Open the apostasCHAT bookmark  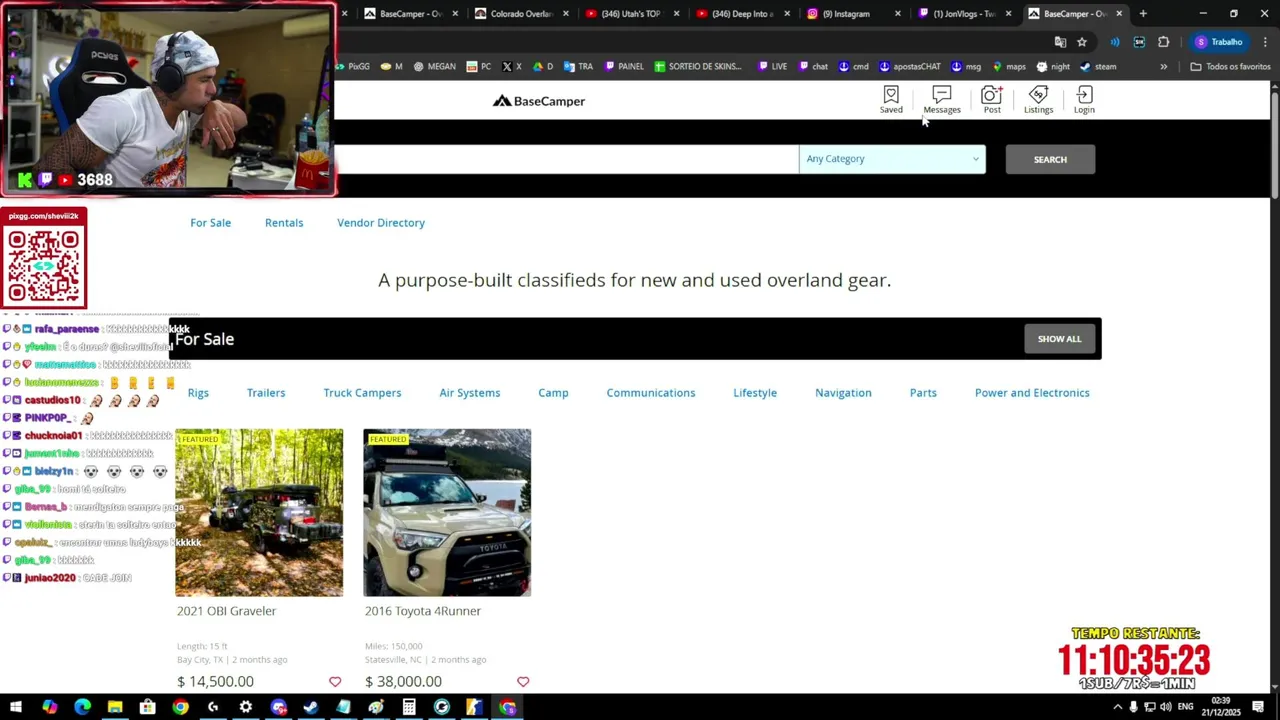(910, 67)
